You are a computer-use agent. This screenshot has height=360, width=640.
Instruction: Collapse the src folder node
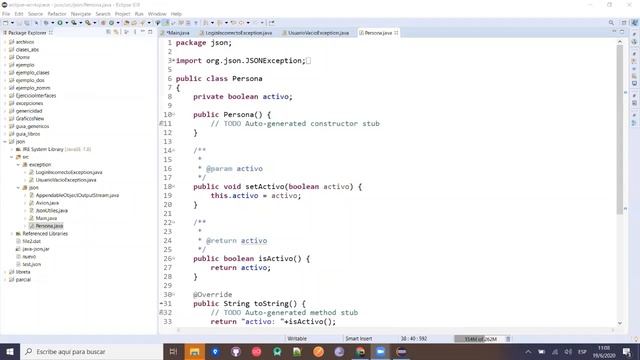[12, 157]
